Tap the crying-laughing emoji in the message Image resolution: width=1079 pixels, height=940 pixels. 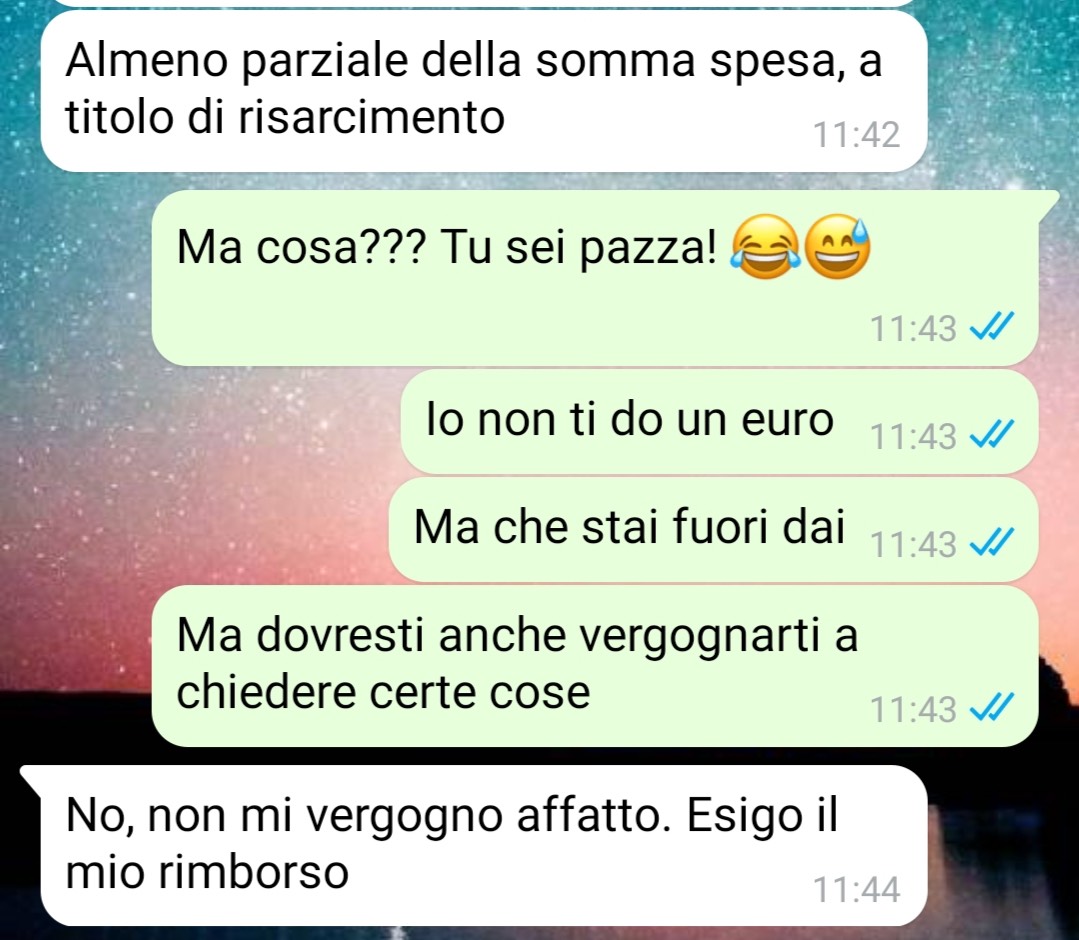(x=765, y=246)
